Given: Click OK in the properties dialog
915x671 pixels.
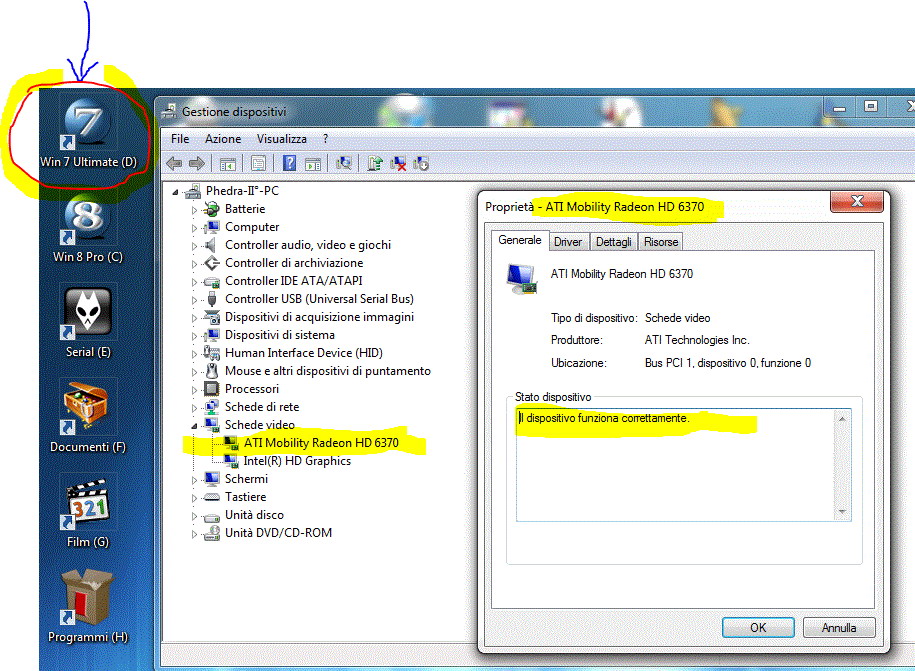Looking at the screenshot, I should click(x=758, y=628).
